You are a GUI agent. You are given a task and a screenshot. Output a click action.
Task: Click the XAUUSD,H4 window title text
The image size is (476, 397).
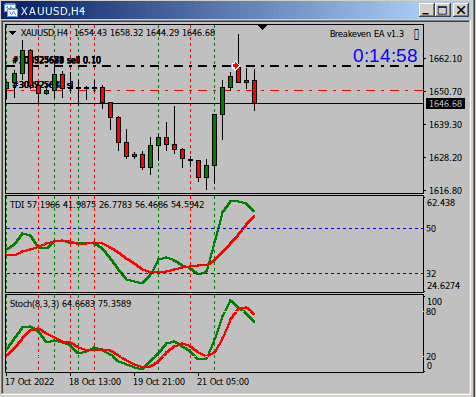coord(53,11)
